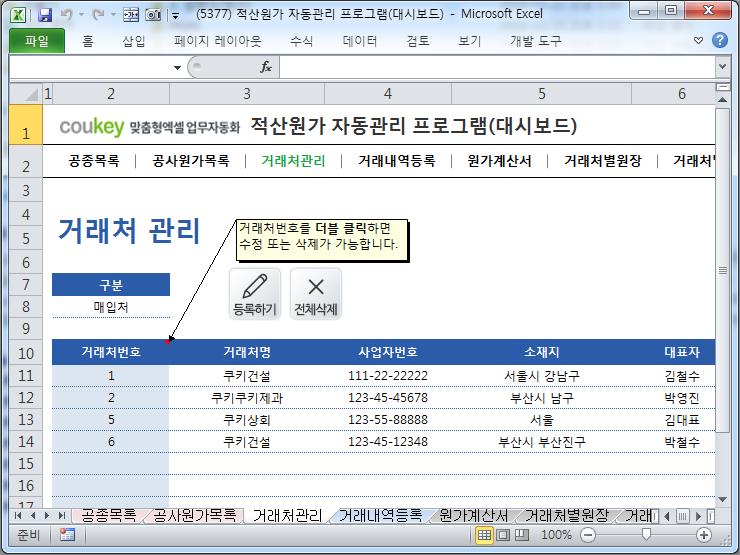Select the 매입처 cell under 구분
This screenshot has width=740, height=555.
point(111,307)
